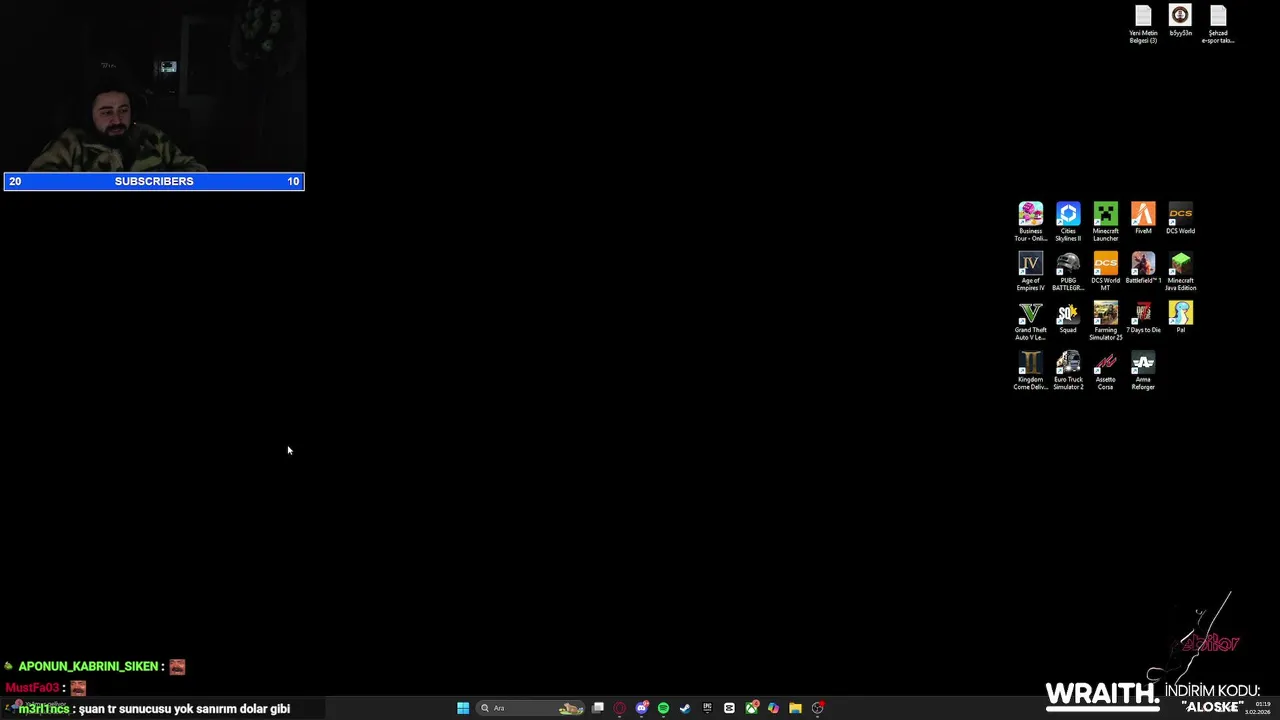This screenshot has height=720, width=1280.
Task: Open Steam from the taskbar
Action: pyautogui.click(x=685, y=708)
